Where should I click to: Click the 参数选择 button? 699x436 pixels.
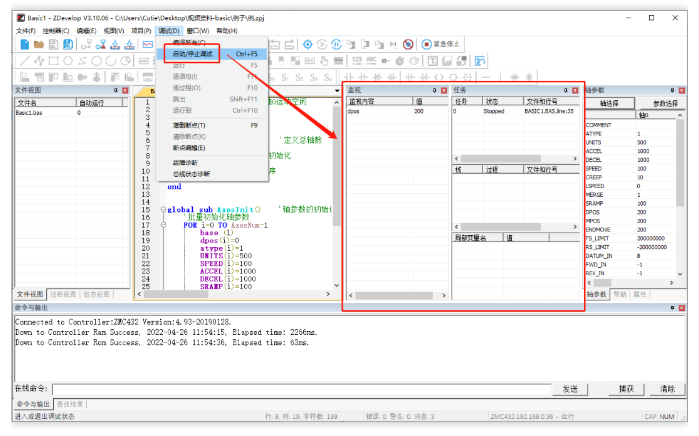pos(665,103)
